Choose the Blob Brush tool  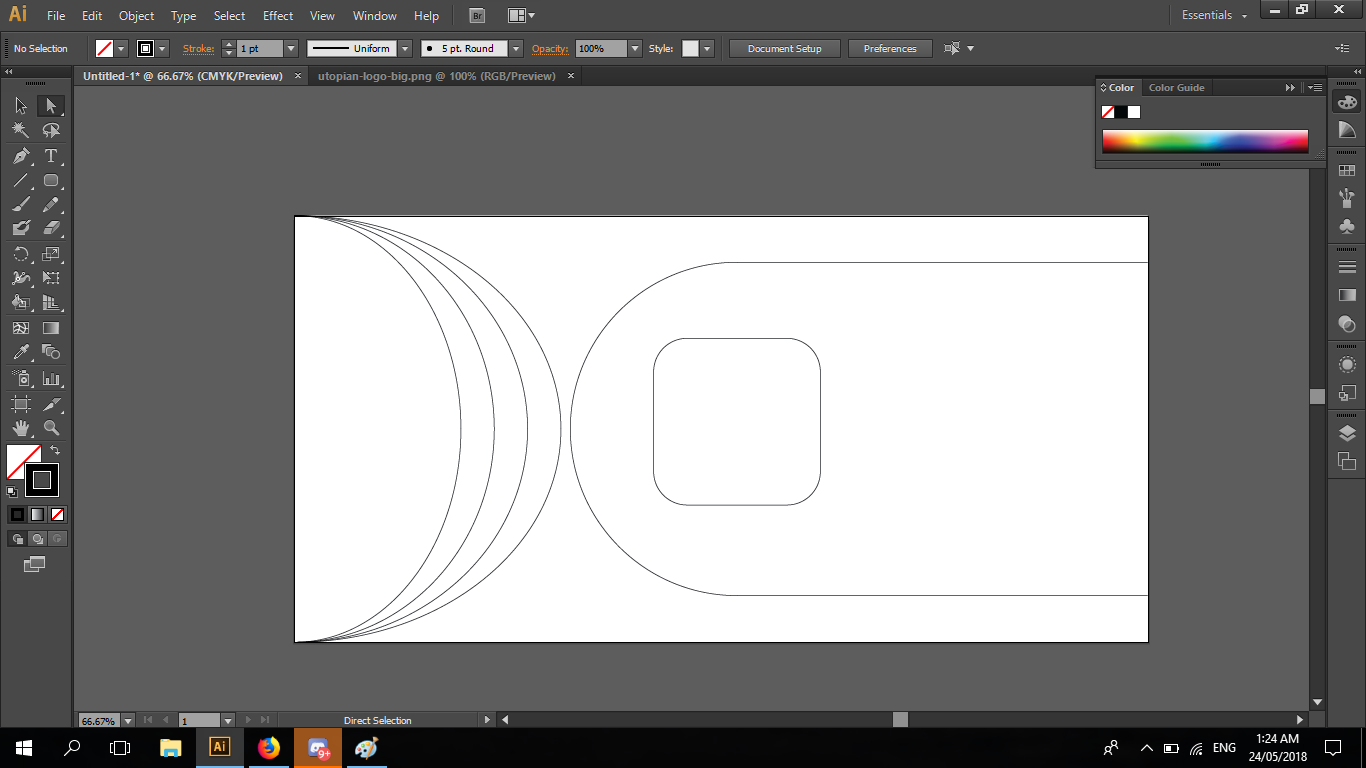[21, 229]
